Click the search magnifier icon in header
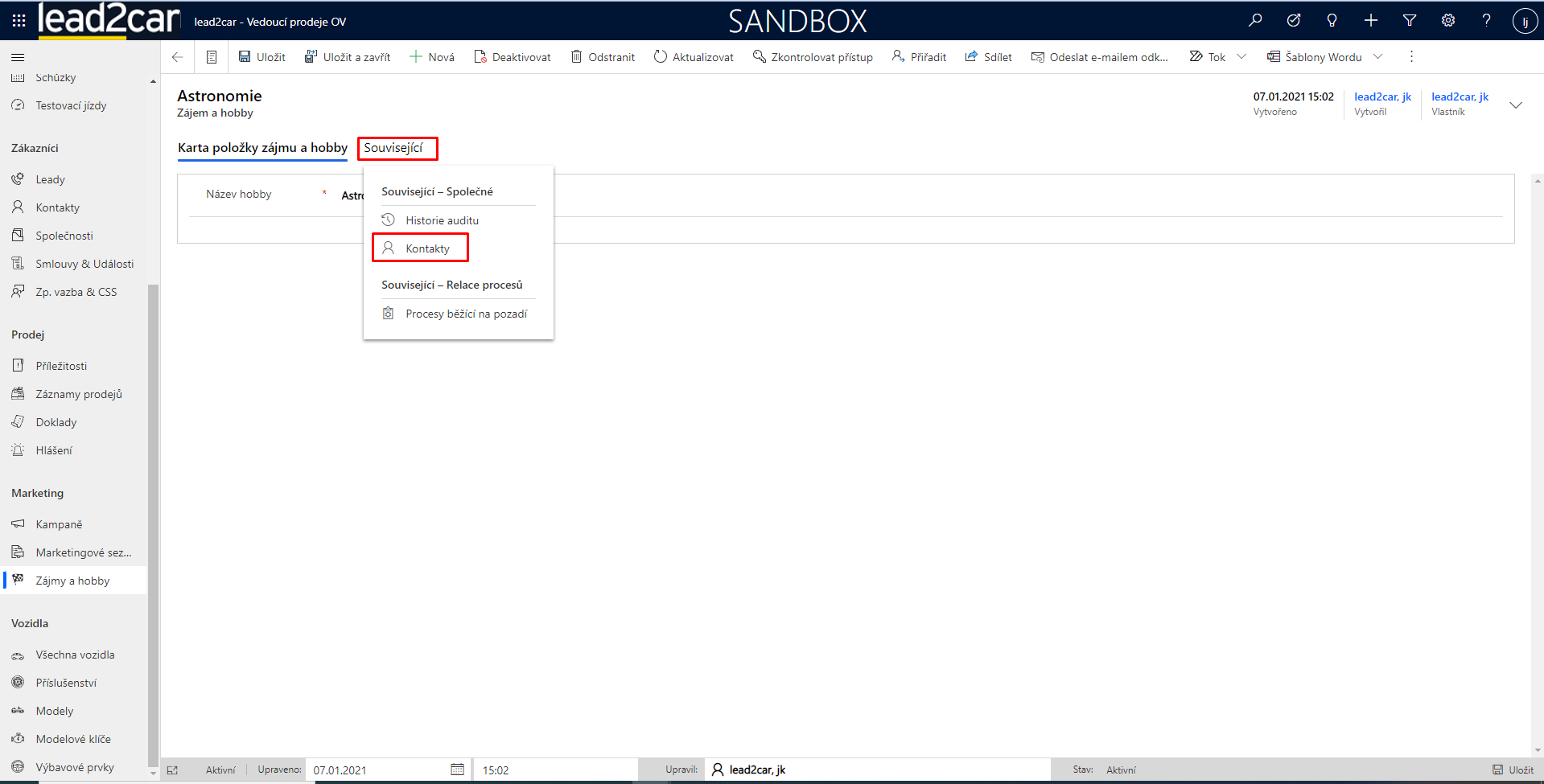 pyautogui.click(x=1255, y=21)
